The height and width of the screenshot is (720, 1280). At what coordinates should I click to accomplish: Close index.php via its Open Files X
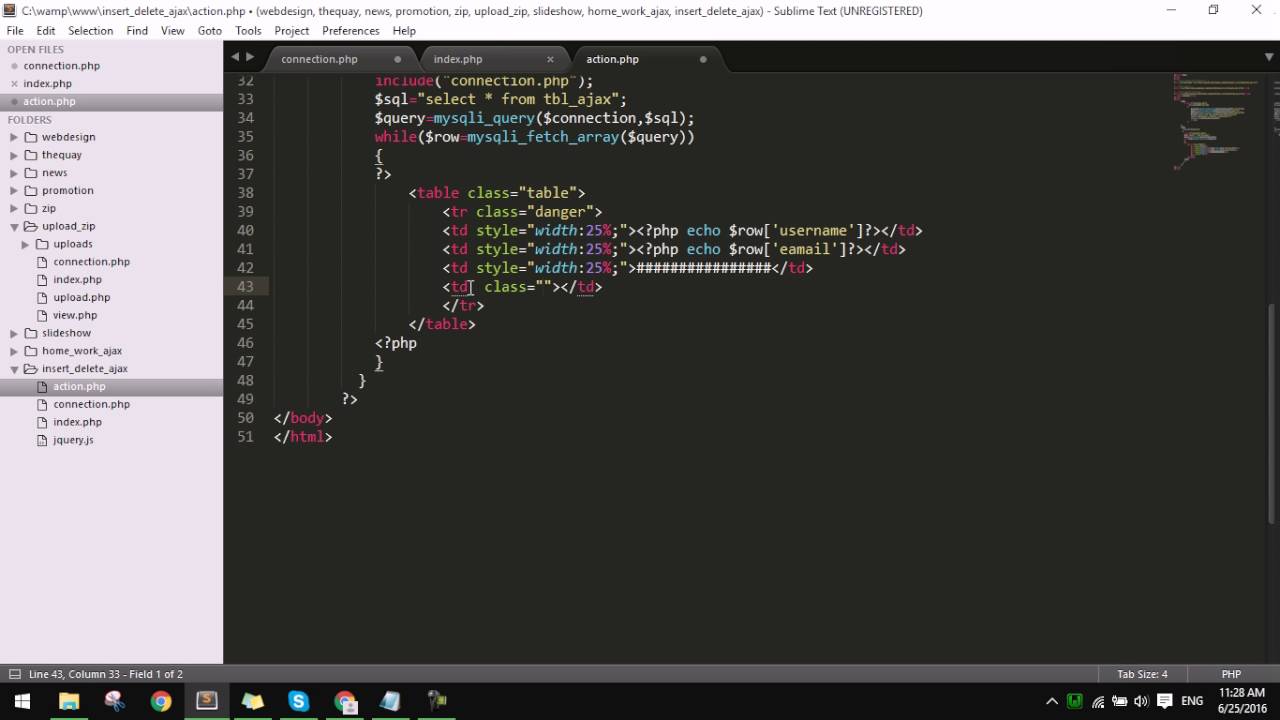[14, 84]
